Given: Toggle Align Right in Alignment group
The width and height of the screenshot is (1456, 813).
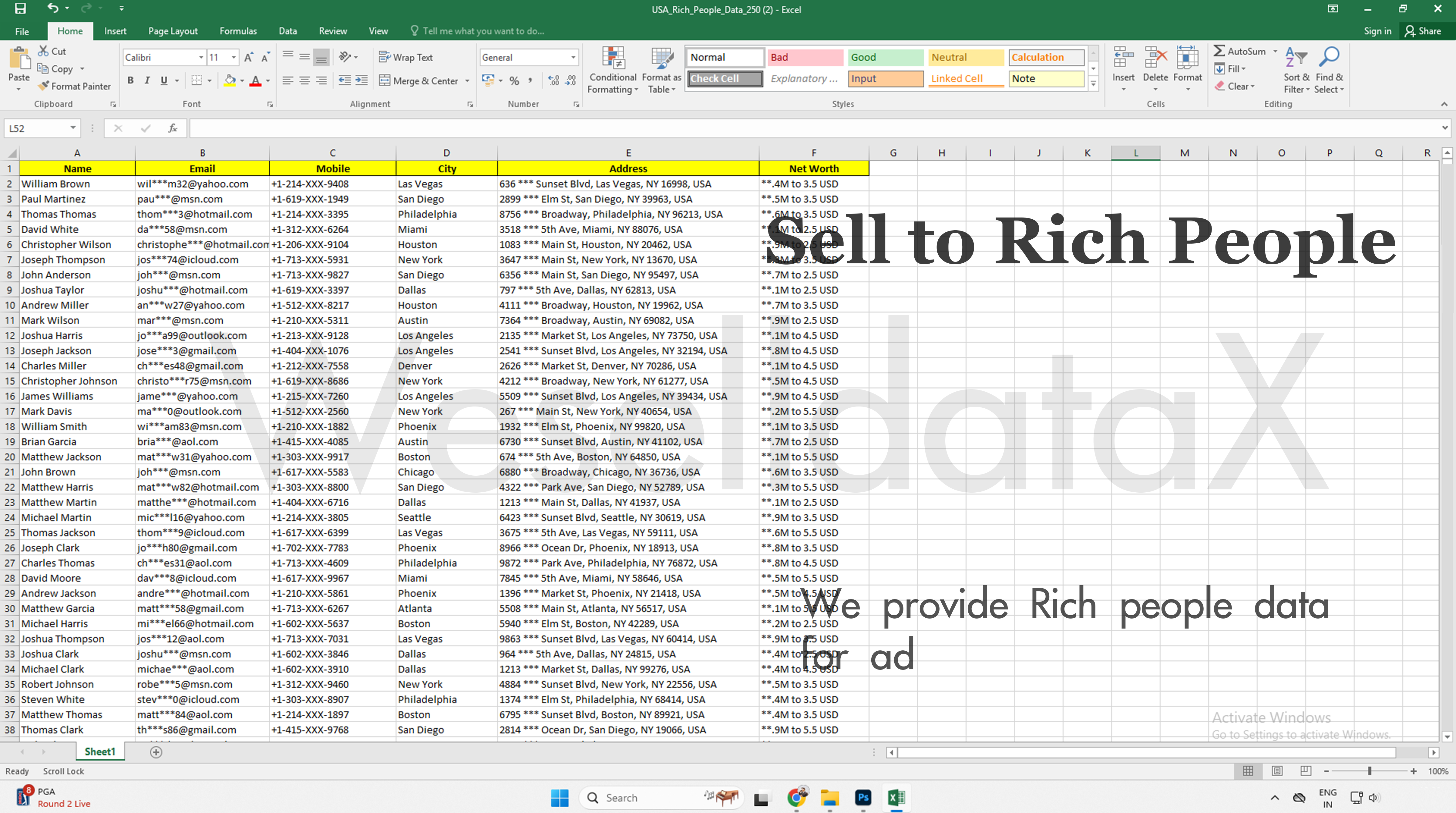Looking at the screenshot, I should coord(321,80).
